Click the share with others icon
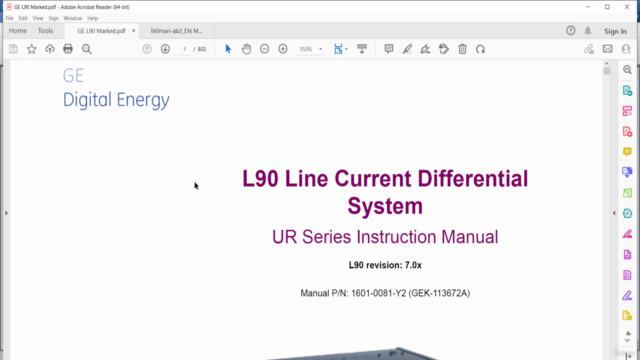This screenshot has height=360, width=640. (626, 49)
